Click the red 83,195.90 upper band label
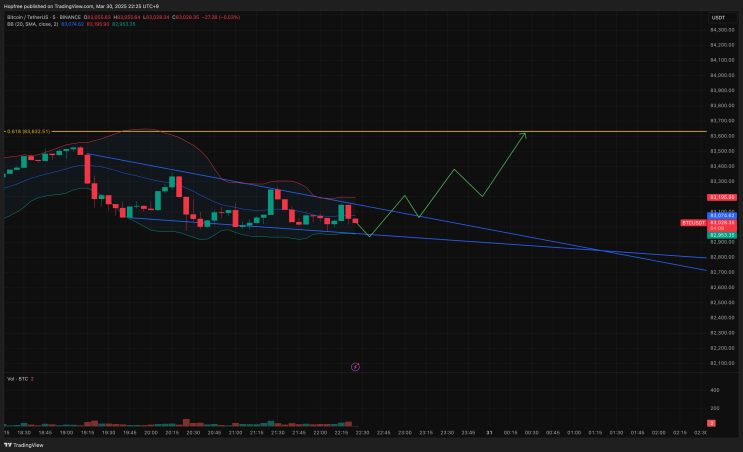 722,197
